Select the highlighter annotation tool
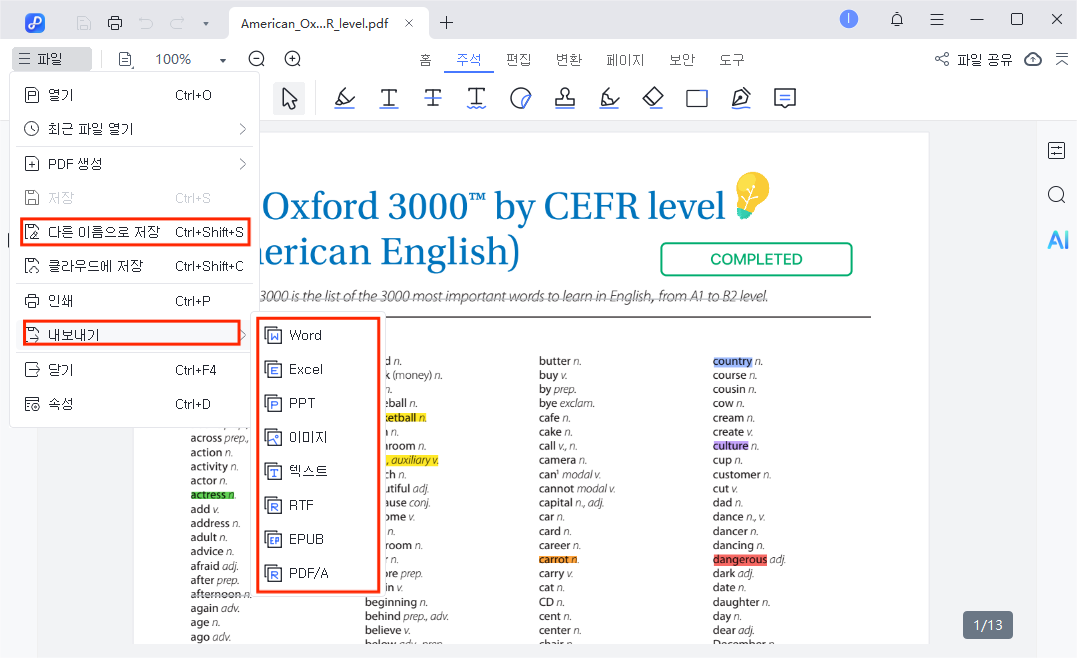This screenshot has height=658, width=1077. point(344,98)
